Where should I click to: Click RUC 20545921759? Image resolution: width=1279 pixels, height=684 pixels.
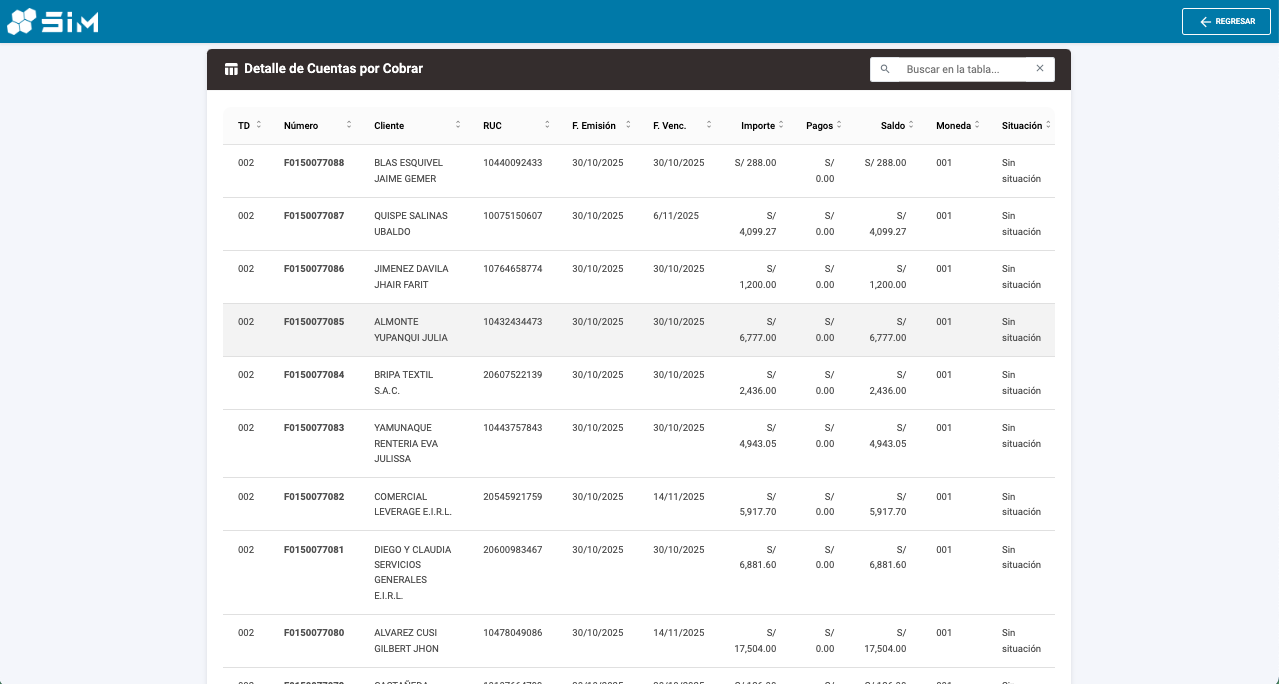[x=512, y=497]
